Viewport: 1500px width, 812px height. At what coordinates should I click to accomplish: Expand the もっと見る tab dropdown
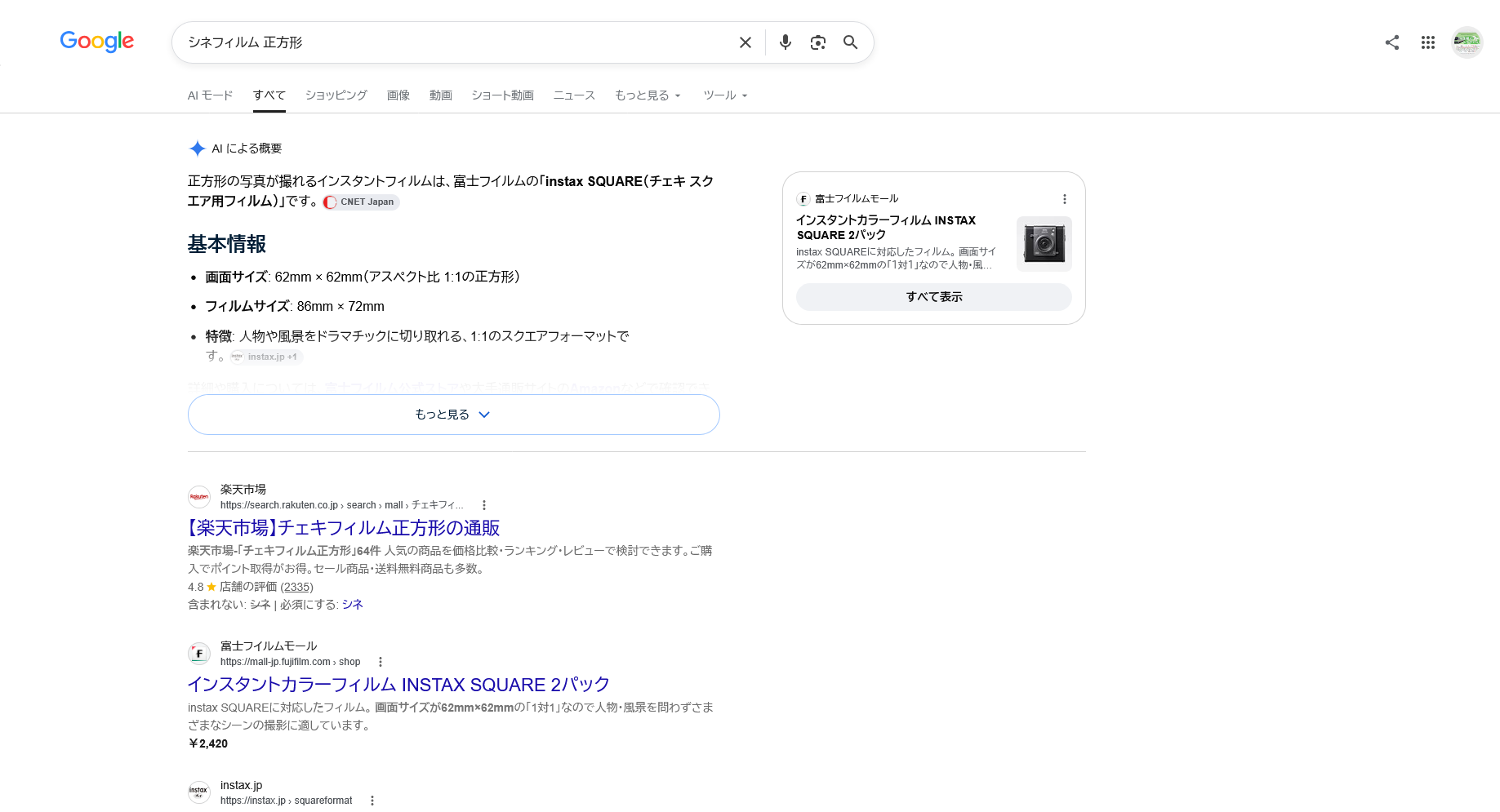coord(648,95)
